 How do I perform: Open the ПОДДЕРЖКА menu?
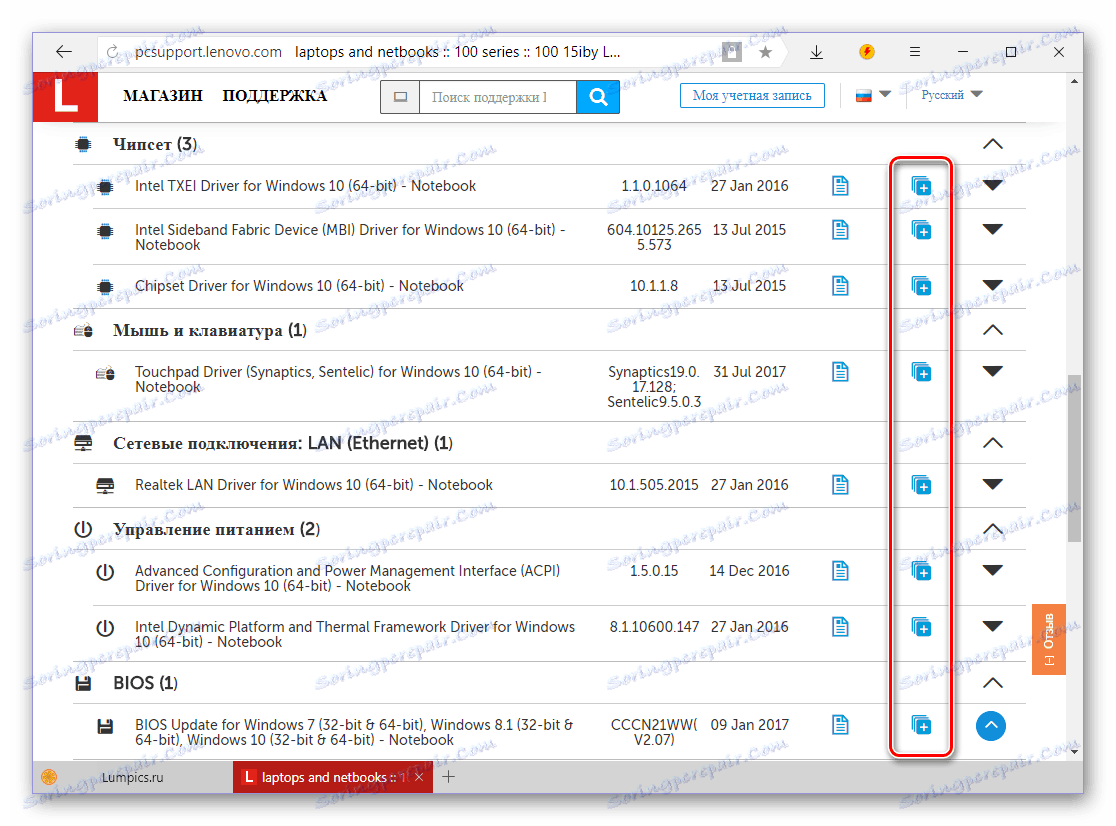[x=274, y=96]
